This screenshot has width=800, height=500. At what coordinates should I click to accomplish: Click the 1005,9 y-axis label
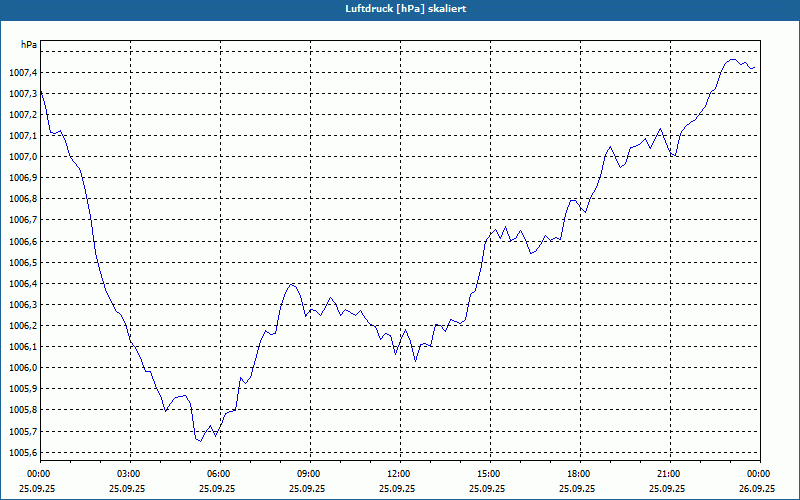(23, 389)
